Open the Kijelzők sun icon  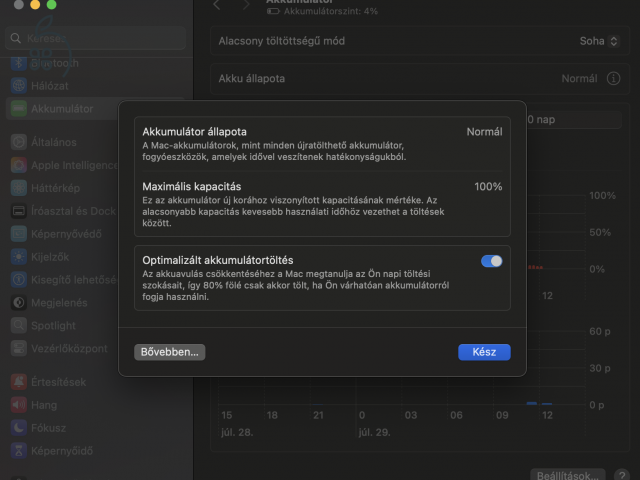pyautogui.click(x=19, y=257)
